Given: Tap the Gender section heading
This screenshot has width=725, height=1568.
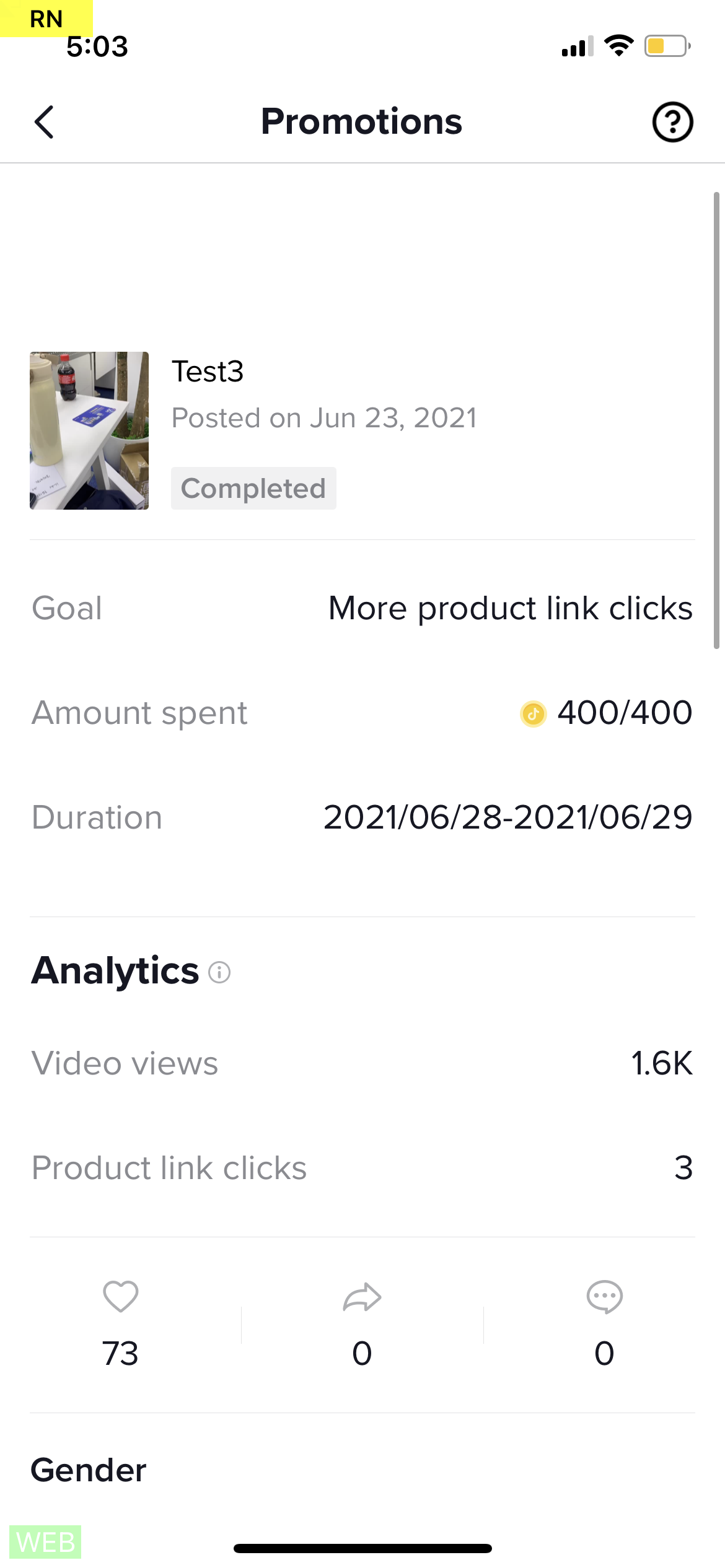Looking at the screenshot, I should click(89, 1470).
